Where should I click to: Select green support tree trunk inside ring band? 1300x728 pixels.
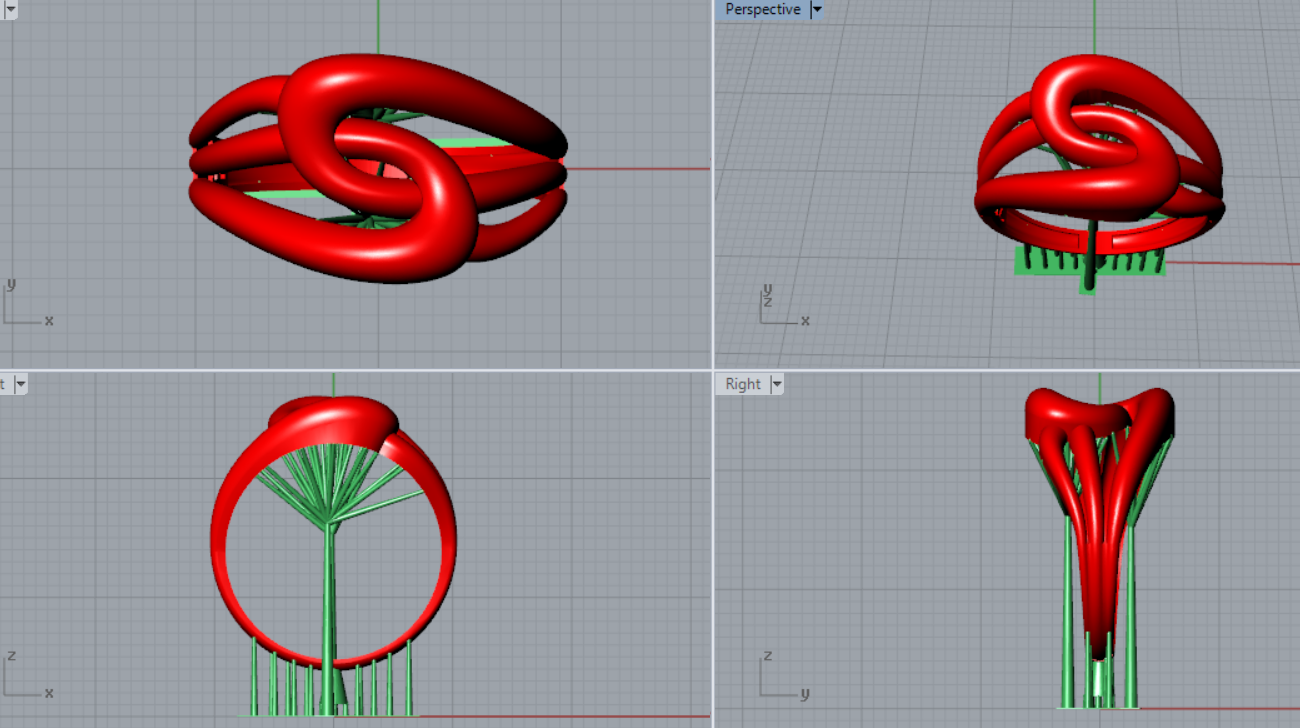[x=328, y=600]
